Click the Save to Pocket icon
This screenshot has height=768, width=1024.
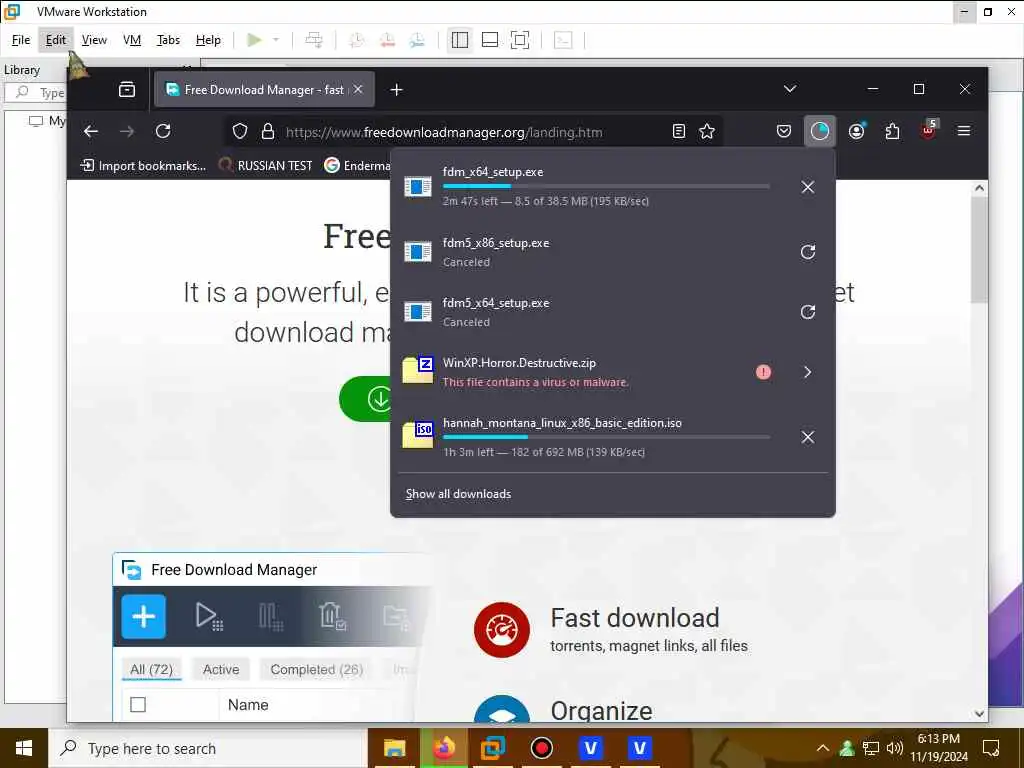(784, 131)
